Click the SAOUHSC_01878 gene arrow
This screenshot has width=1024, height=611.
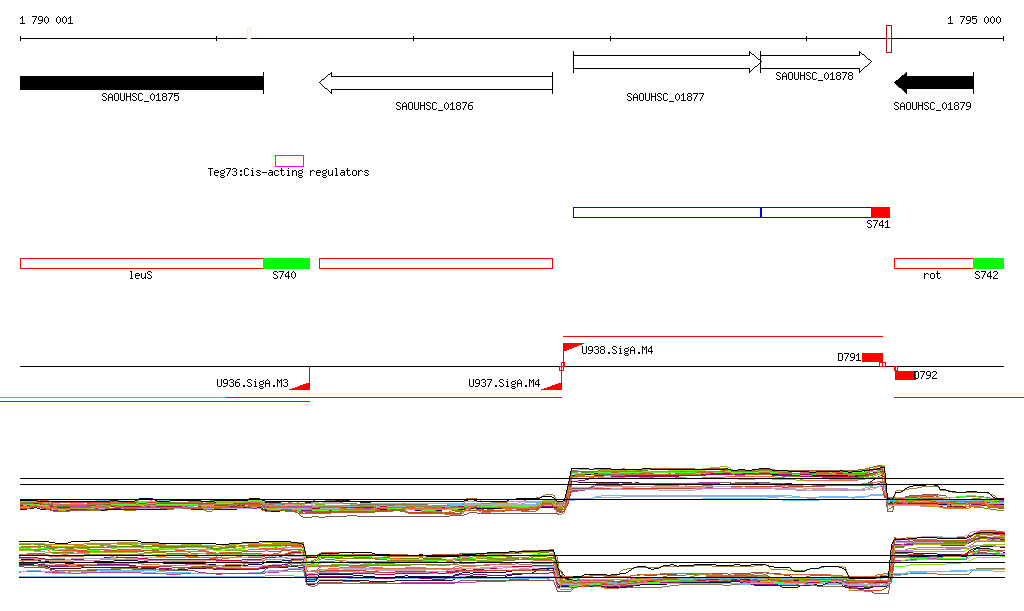[816, 62]
